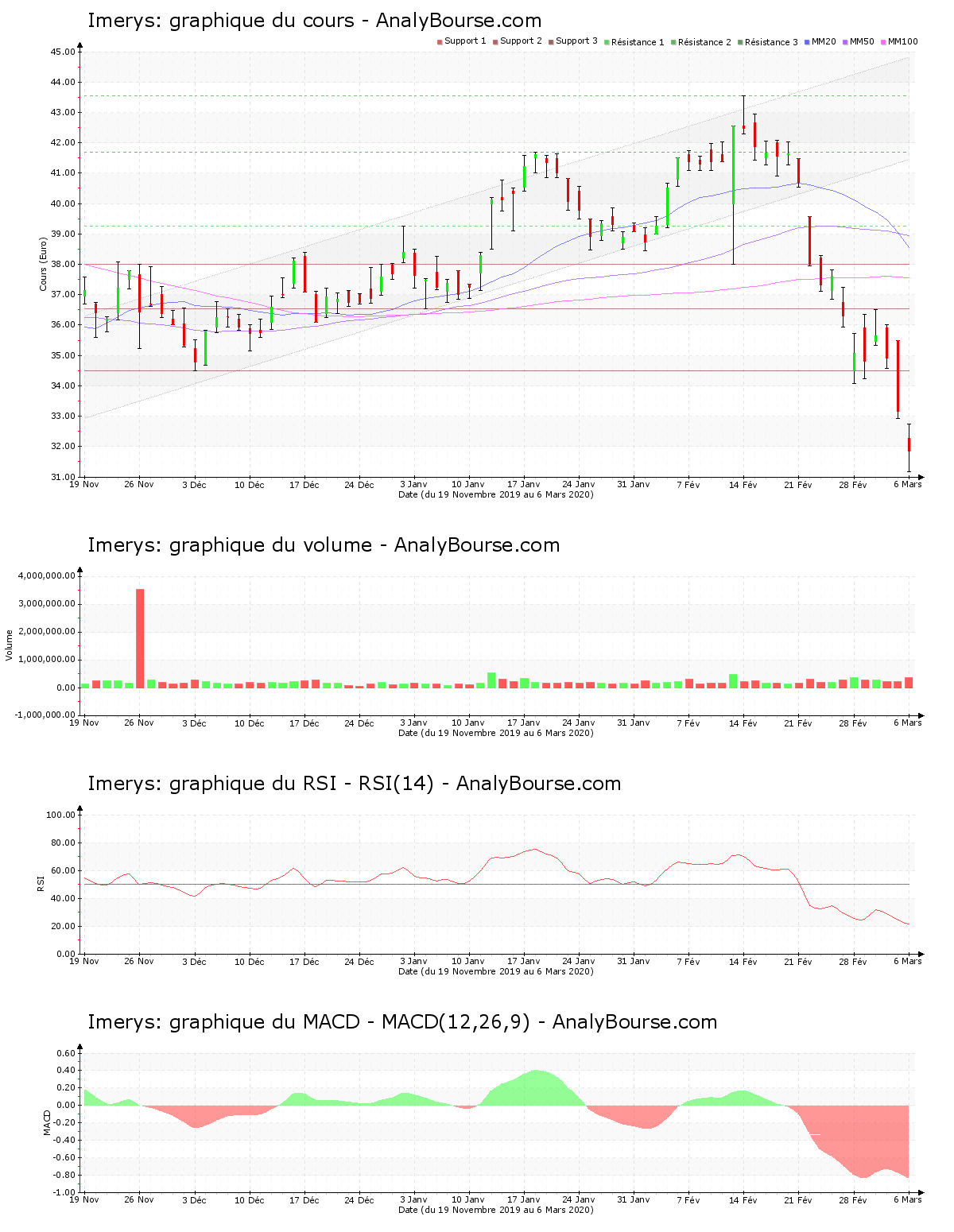954x1232 pixels.
Task: Select the 'Cours (Euro)' vertical axis label
Action: tap(44, 264)
